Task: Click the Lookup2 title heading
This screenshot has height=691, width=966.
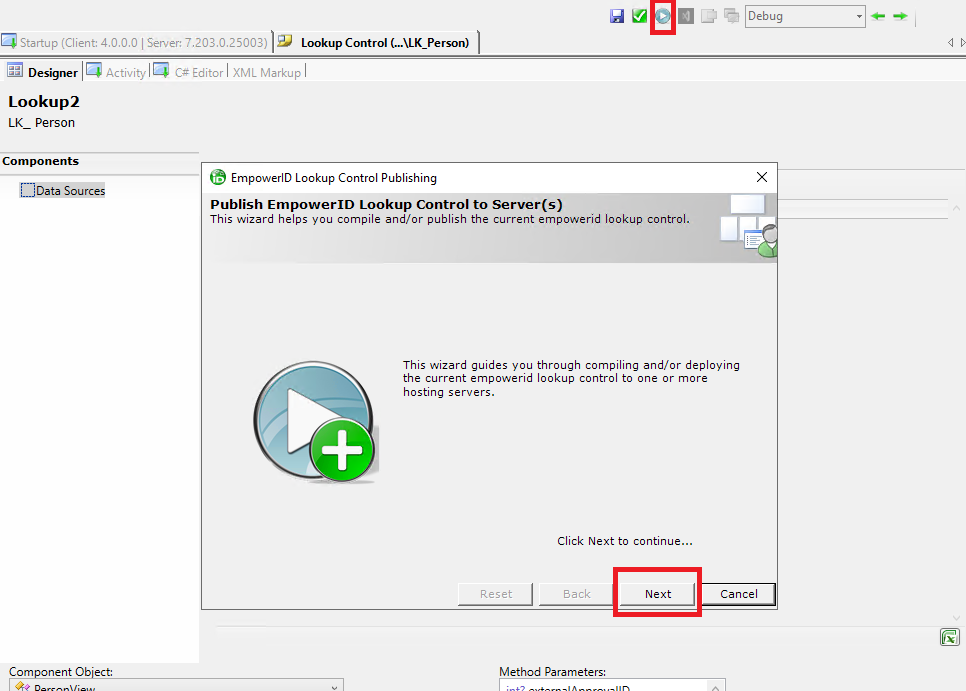Action: (x=44, y=102)
